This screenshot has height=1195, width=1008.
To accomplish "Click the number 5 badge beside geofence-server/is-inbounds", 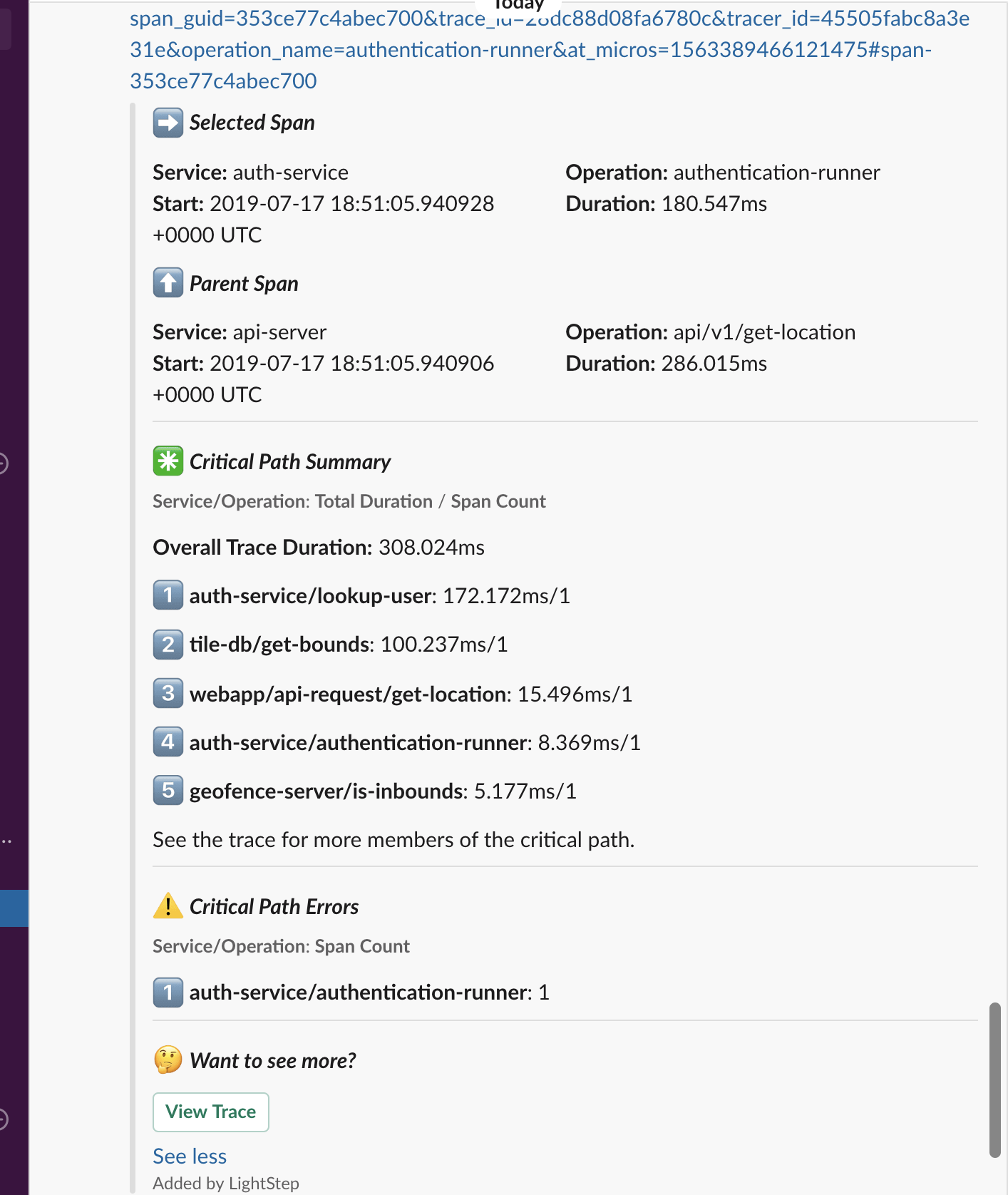I will 168,790.
